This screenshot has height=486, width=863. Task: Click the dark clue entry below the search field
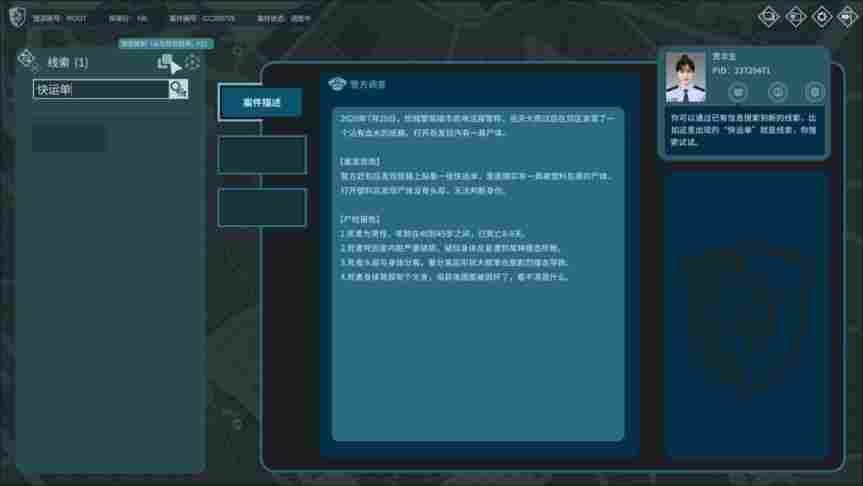(68, 138)
